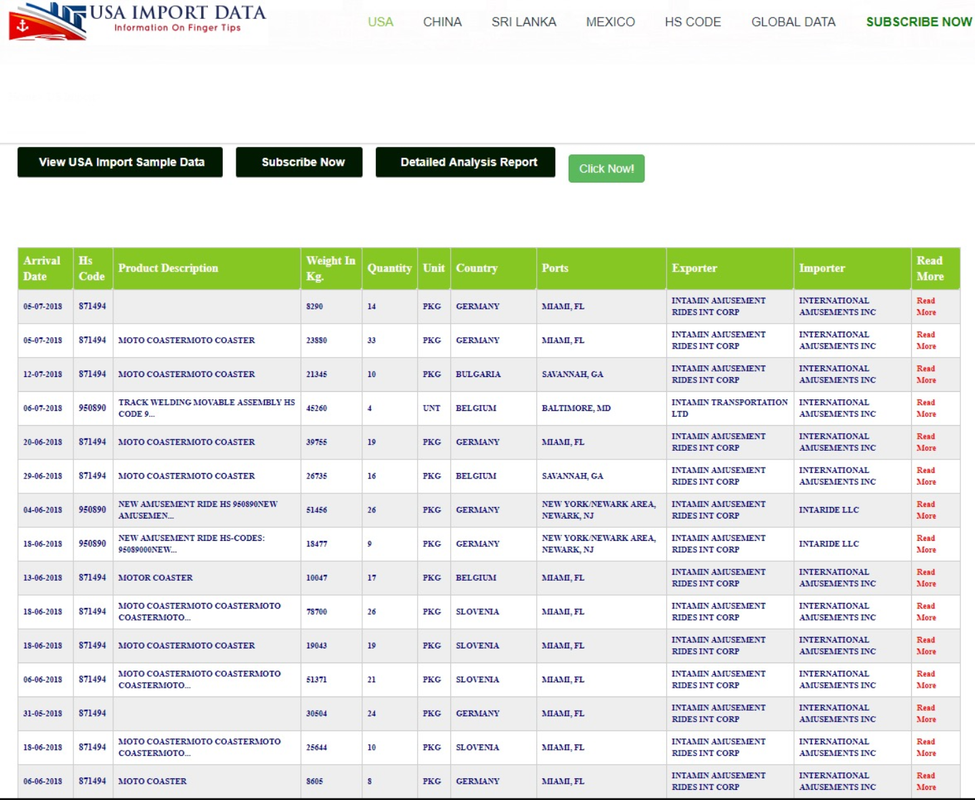
Task: Open Read More for weight 8605 row
Action: coord(926,781)
